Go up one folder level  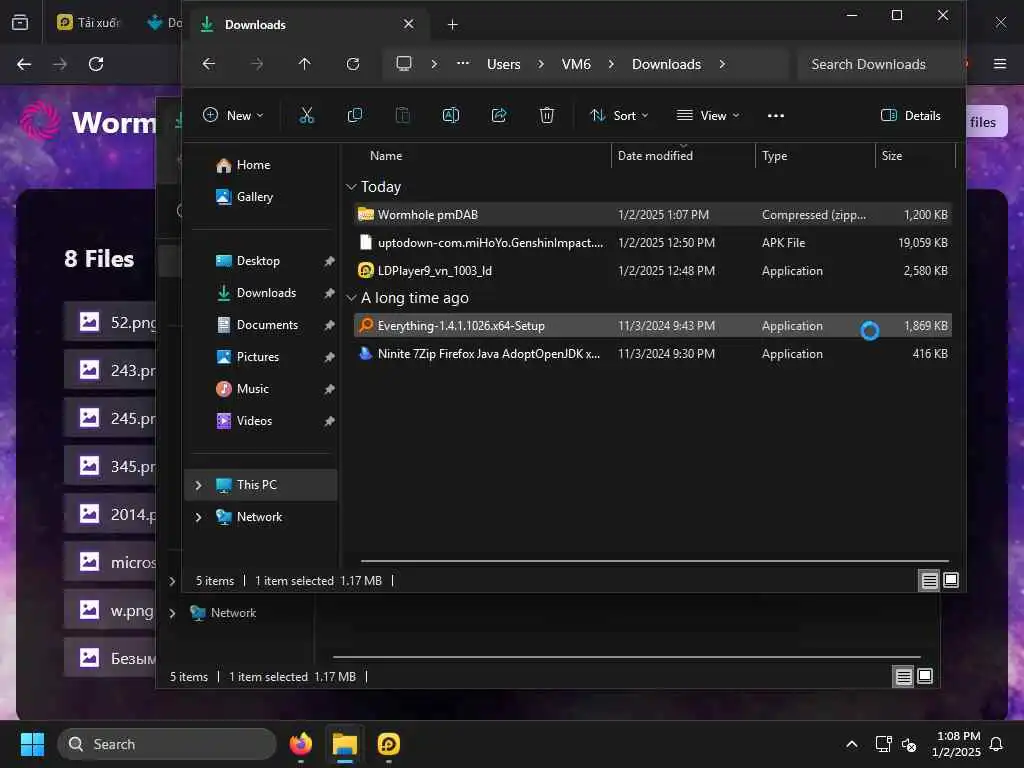(x=304, y=64)
